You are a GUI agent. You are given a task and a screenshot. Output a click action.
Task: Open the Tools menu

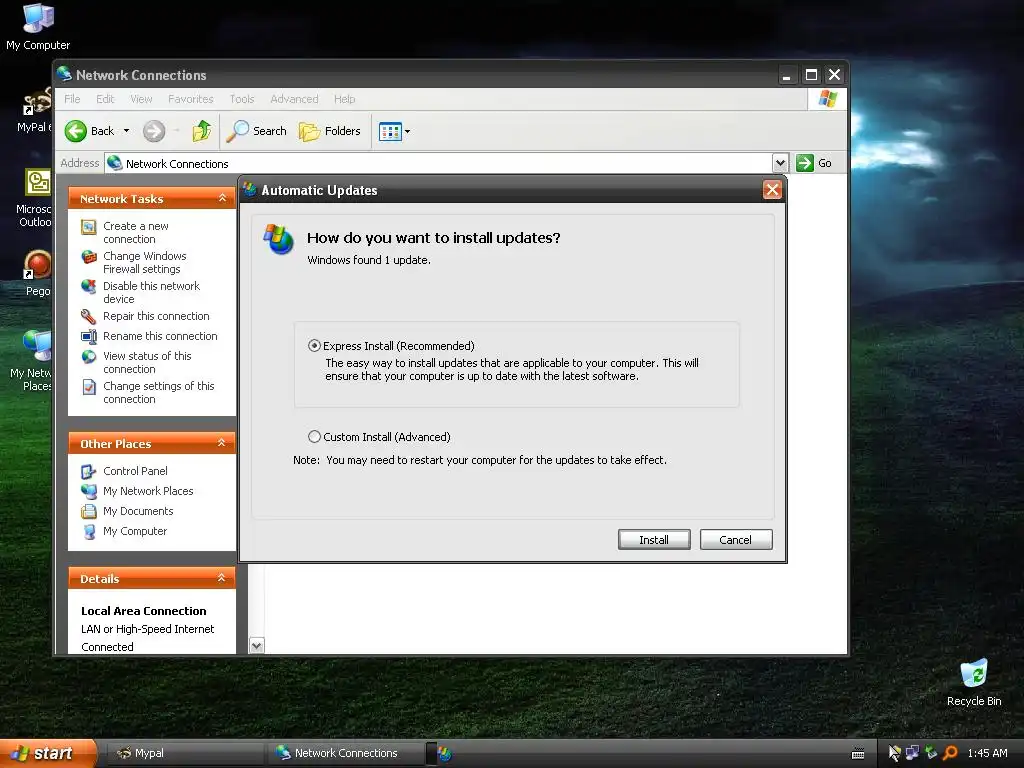[242, 99]
